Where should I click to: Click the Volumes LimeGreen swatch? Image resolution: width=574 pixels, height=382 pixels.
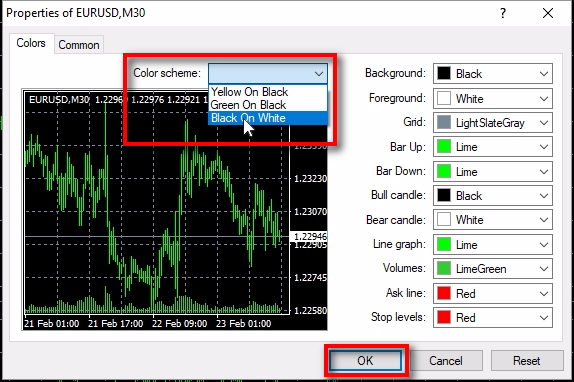444,269
